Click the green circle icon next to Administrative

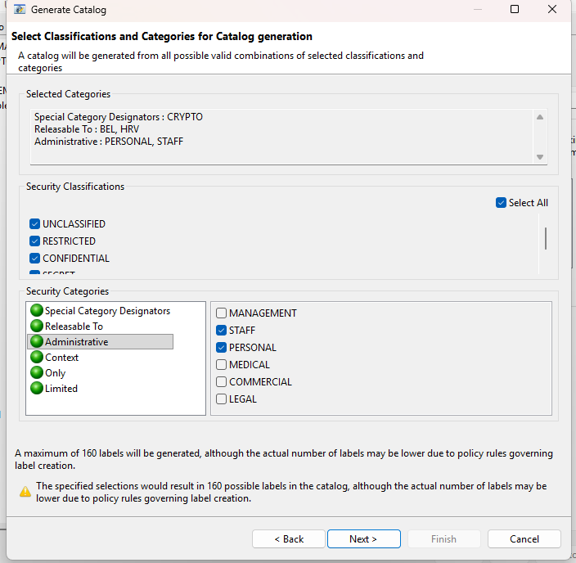pos(37,341)
